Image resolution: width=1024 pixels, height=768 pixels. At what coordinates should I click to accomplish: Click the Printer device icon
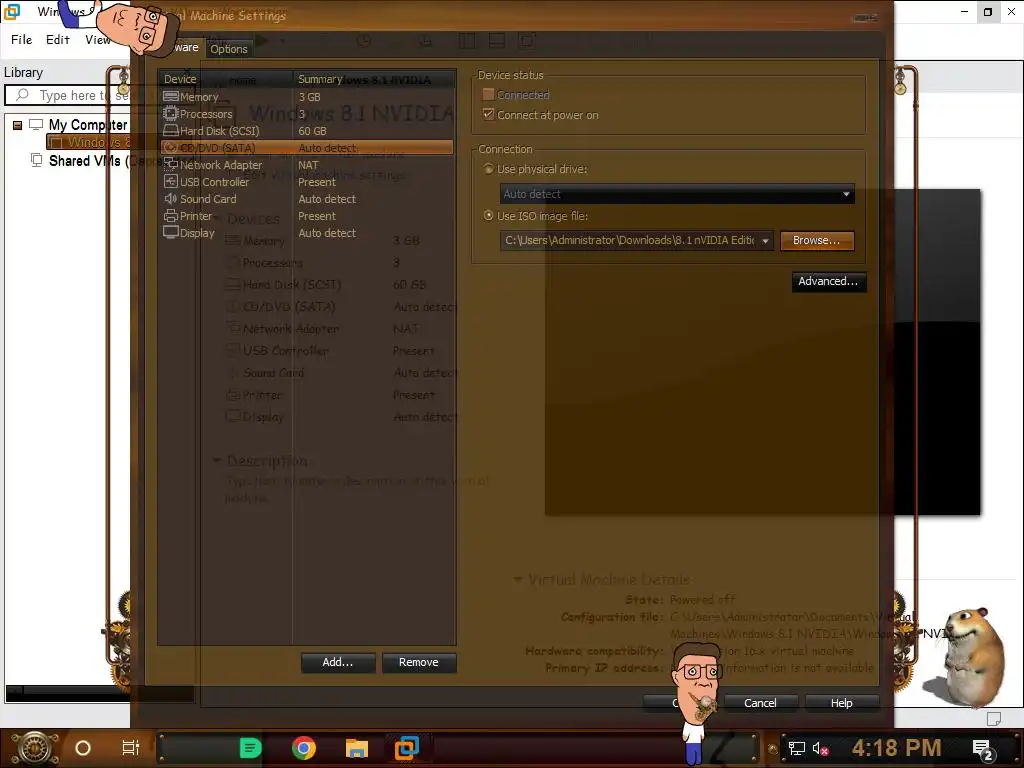pos(170,216)
